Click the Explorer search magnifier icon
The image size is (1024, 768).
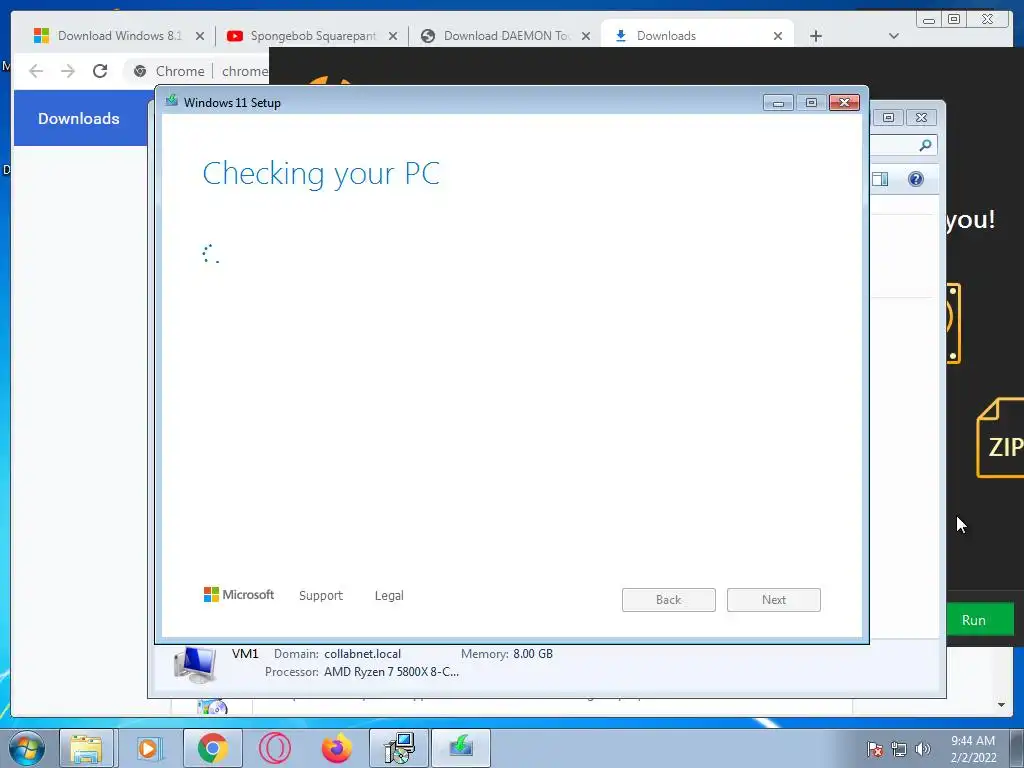click(x=925, y=145)
